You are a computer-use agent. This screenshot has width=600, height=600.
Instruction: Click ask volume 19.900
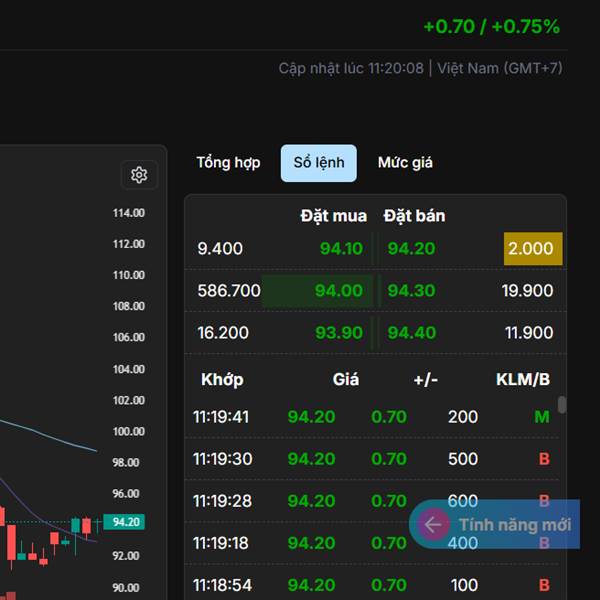click(527, 291)
